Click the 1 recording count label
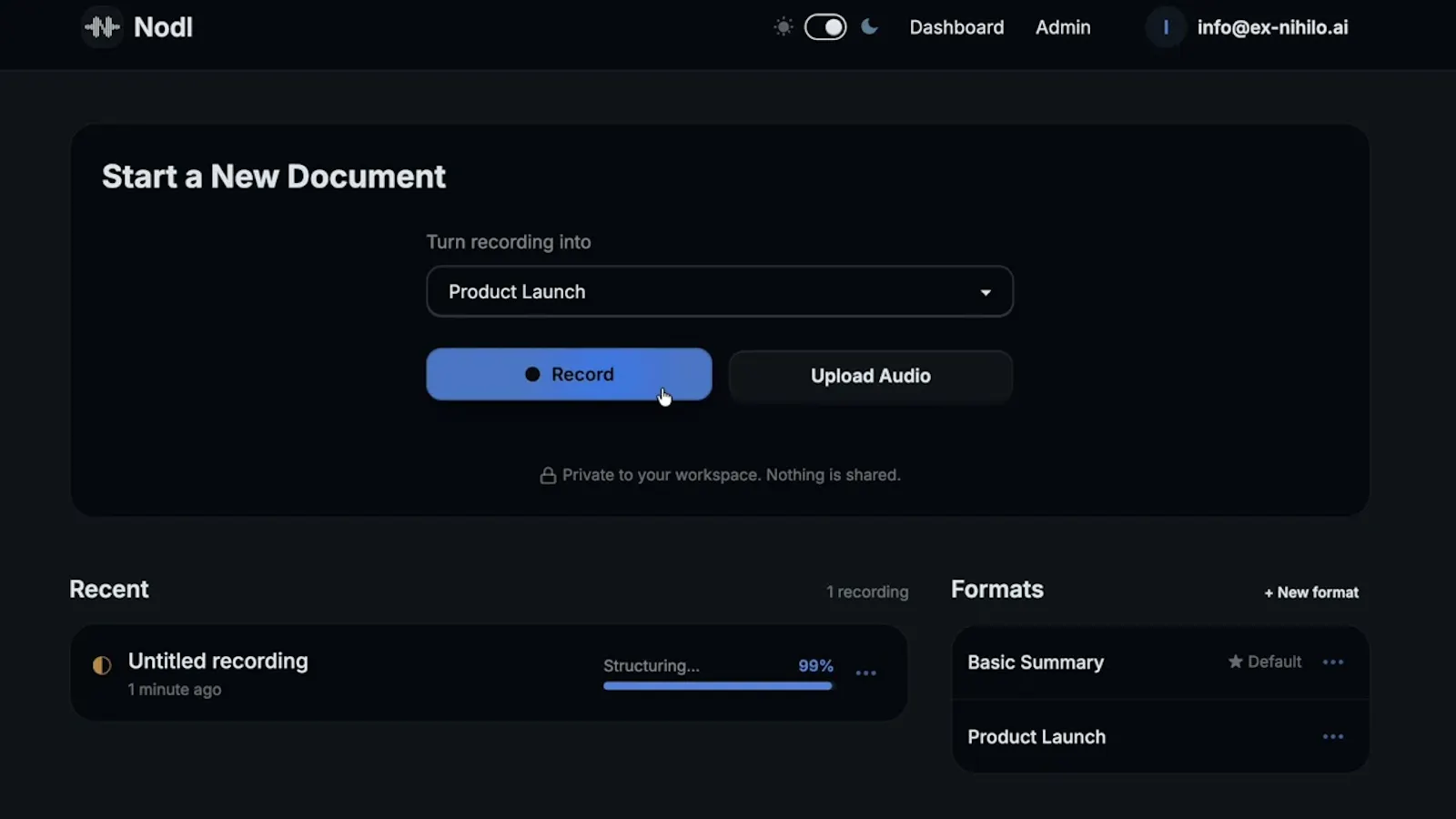This screenshot has height=819, width=1456. click(867, 591)
